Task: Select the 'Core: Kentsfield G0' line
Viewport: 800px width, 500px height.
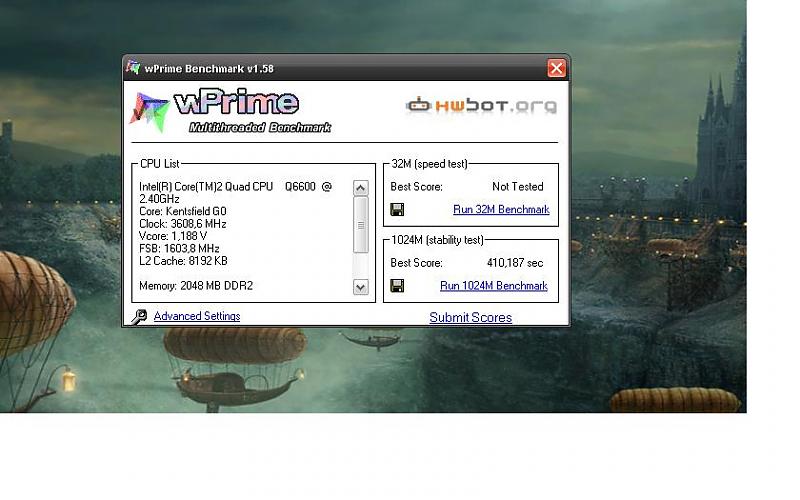Action: click(x=183, y=211)
